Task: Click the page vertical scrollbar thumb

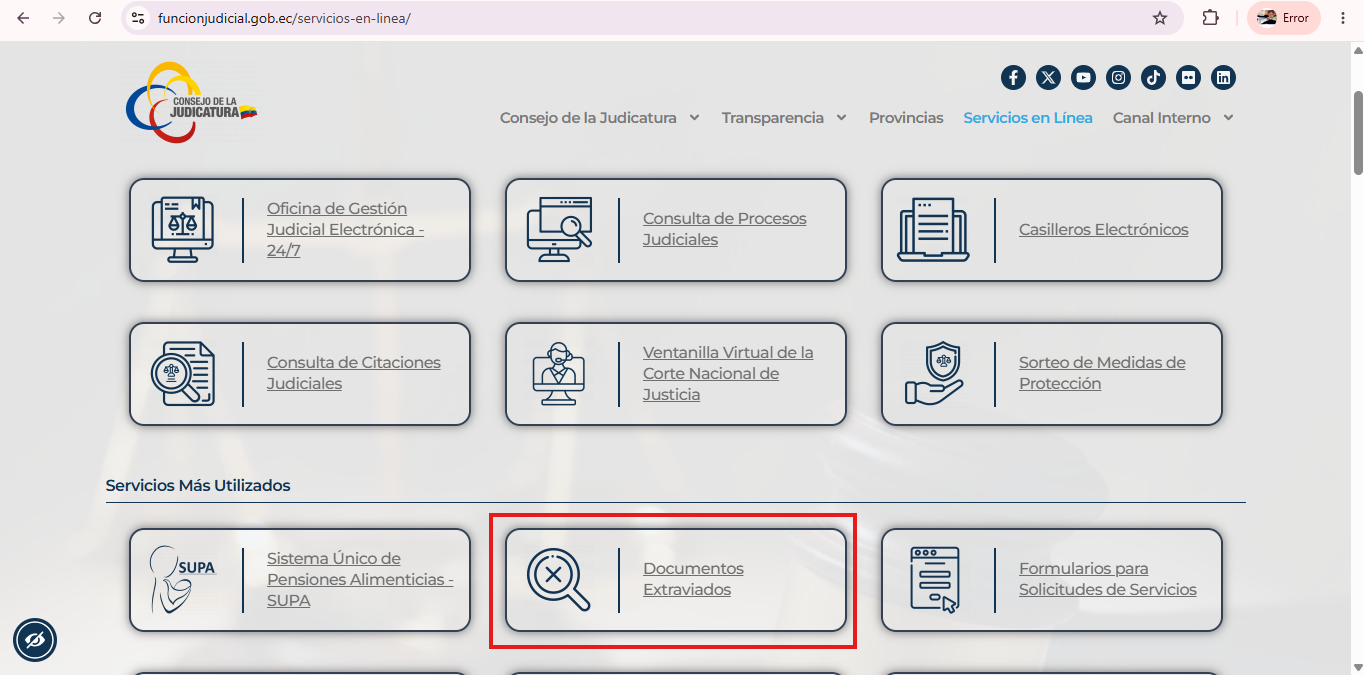Action: point(1357,132)
